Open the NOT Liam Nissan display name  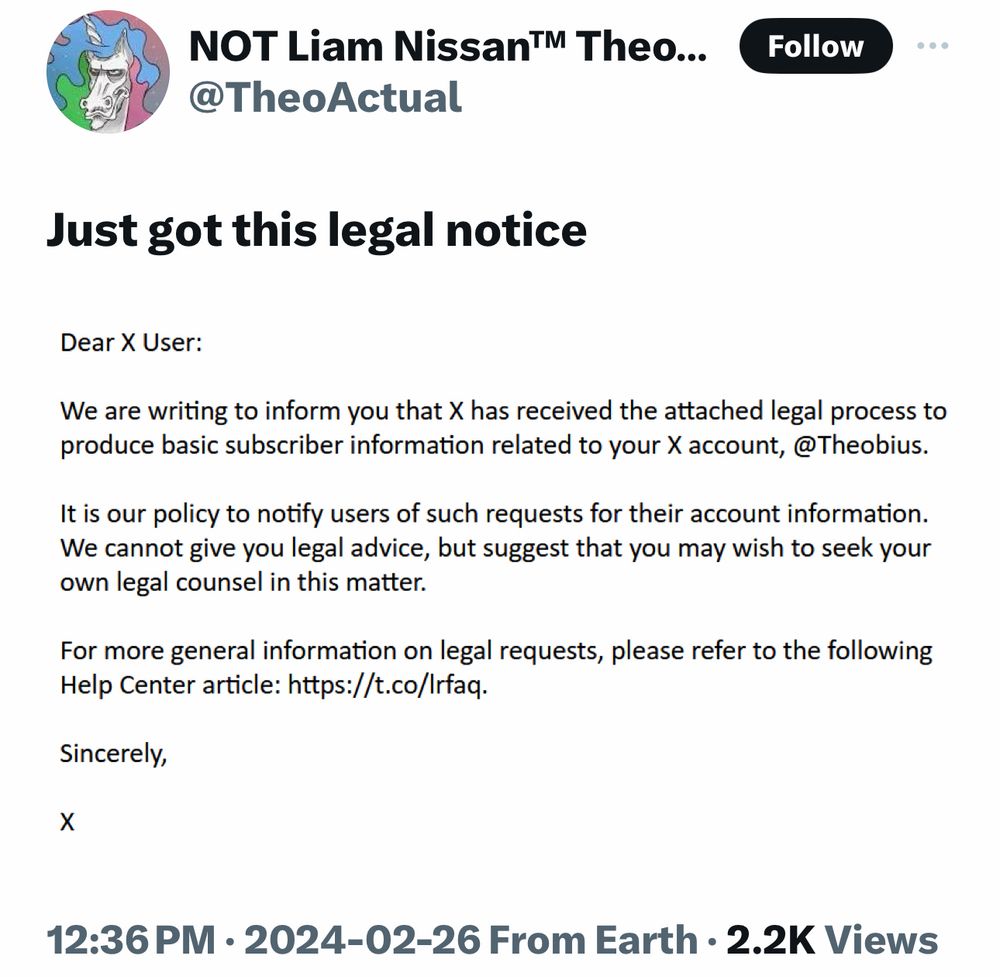(448, 47)
